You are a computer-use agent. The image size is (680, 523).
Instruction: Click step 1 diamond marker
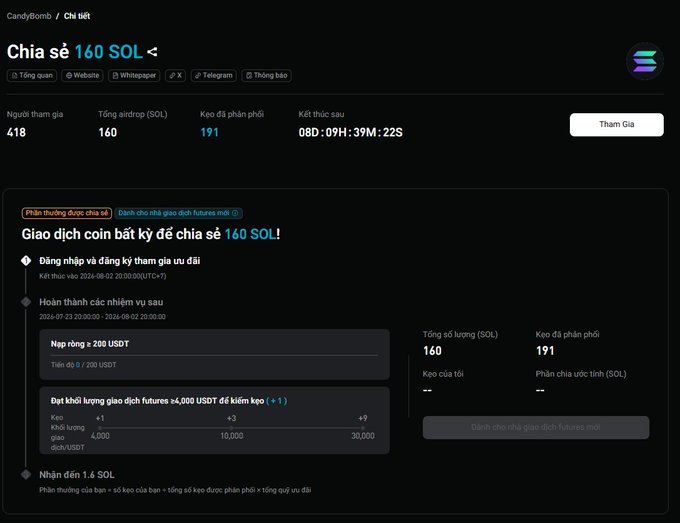[x=26, y=261]
